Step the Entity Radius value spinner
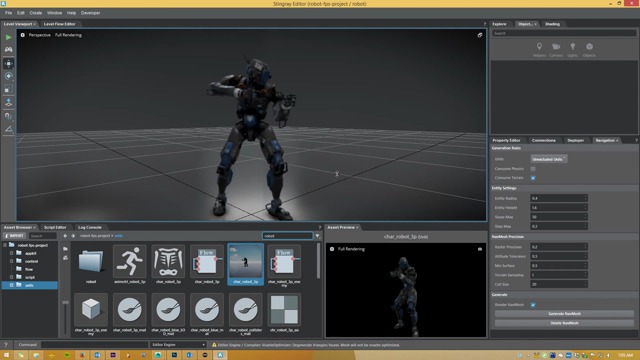Image resolution: width=640 pixels, height=360 pixels. click(585, 198)
